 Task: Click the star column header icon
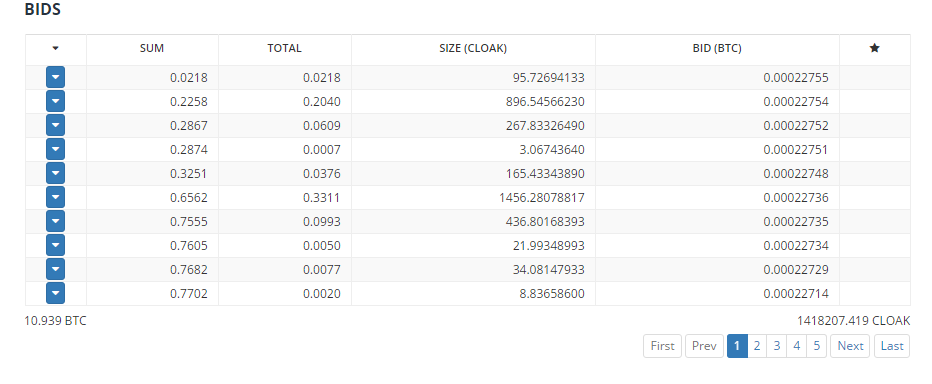pyautogui.click(x=874, y=49)
